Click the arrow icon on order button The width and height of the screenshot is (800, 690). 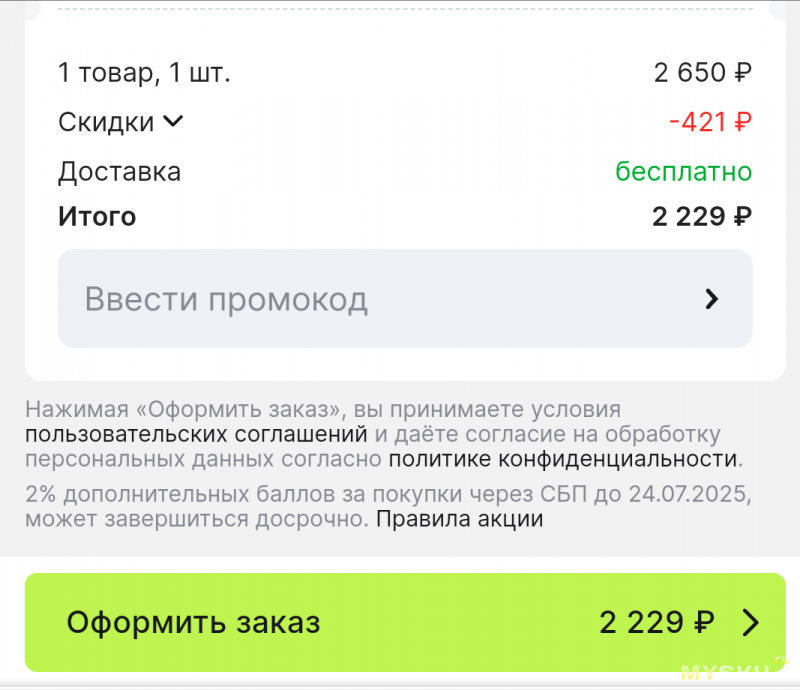click(751, 623)
